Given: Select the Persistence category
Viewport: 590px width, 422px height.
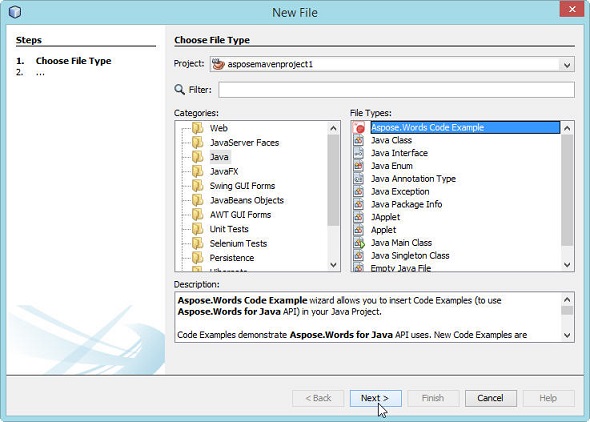Looking at the screenshot, I should [232, 258].
